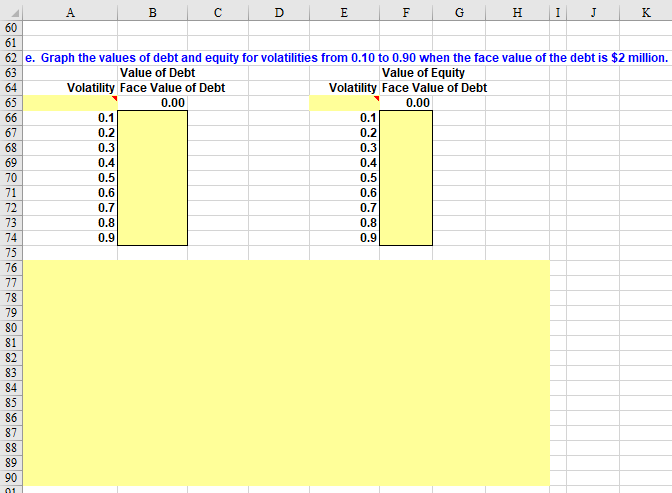Select column G header
The image size is (672, 493).
459,13
